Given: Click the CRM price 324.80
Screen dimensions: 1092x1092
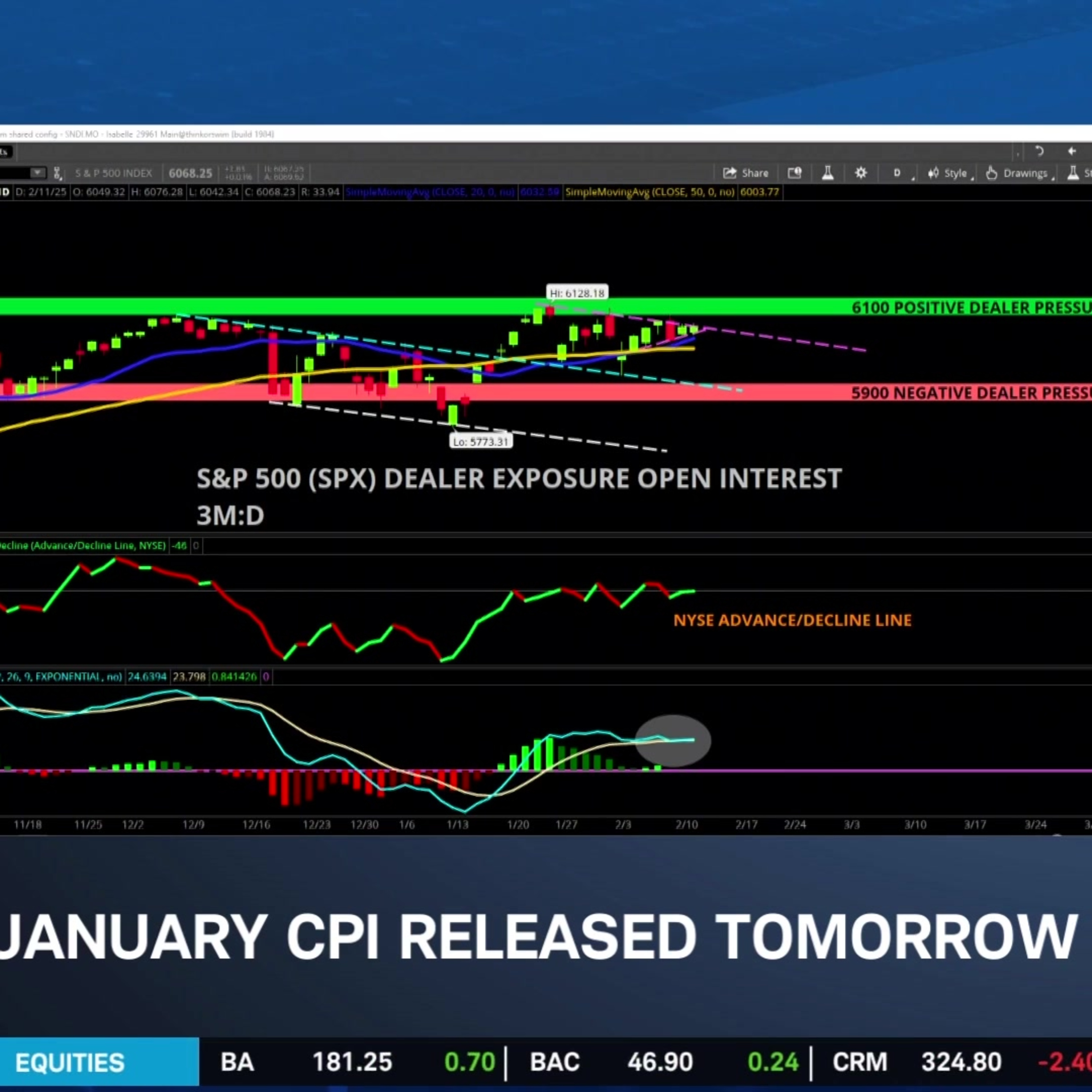Looking at the screenshot, I should click(961, 1062).
